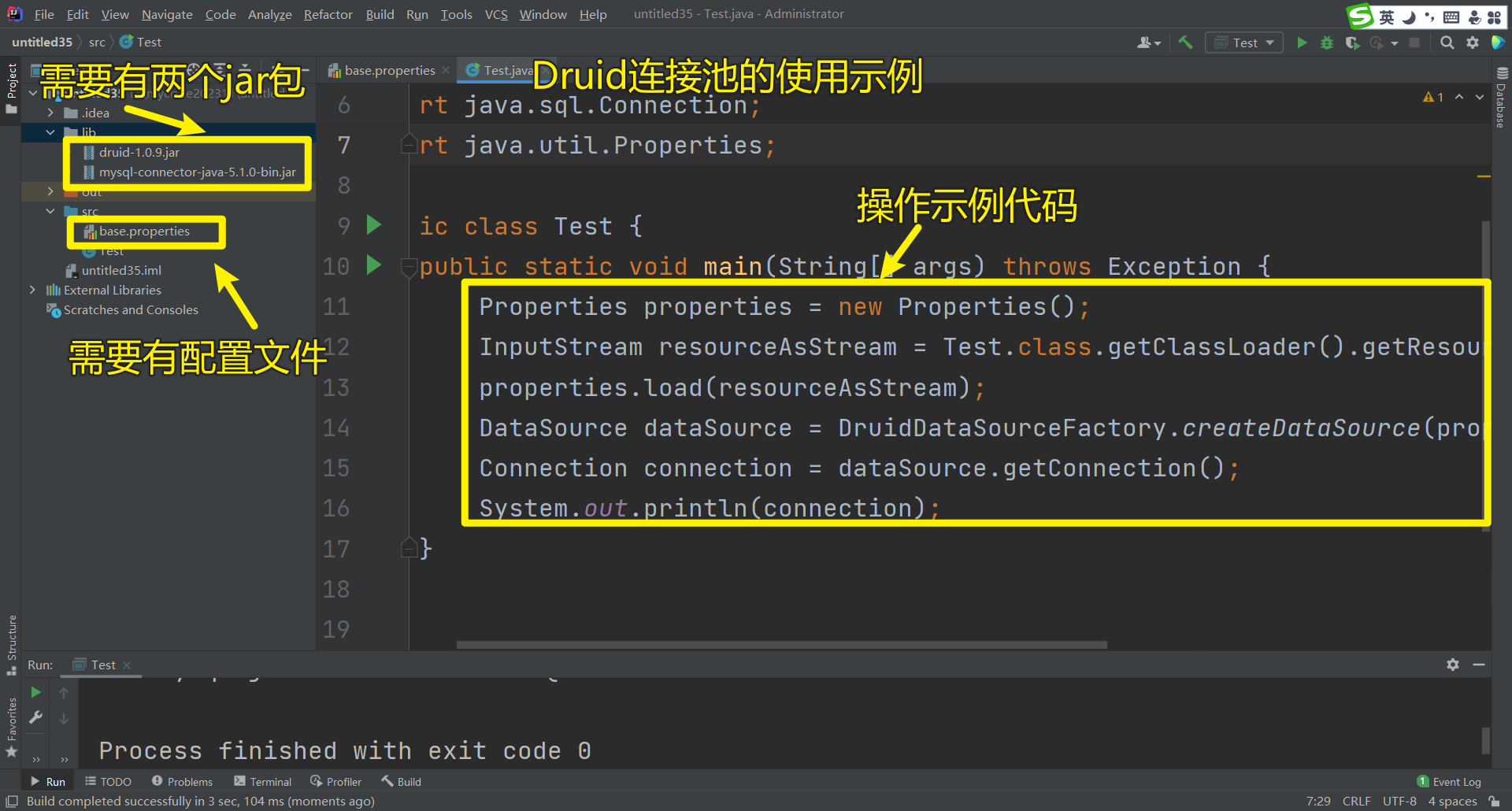Start debugging with the bug icon

click(x=1327, y=43)
